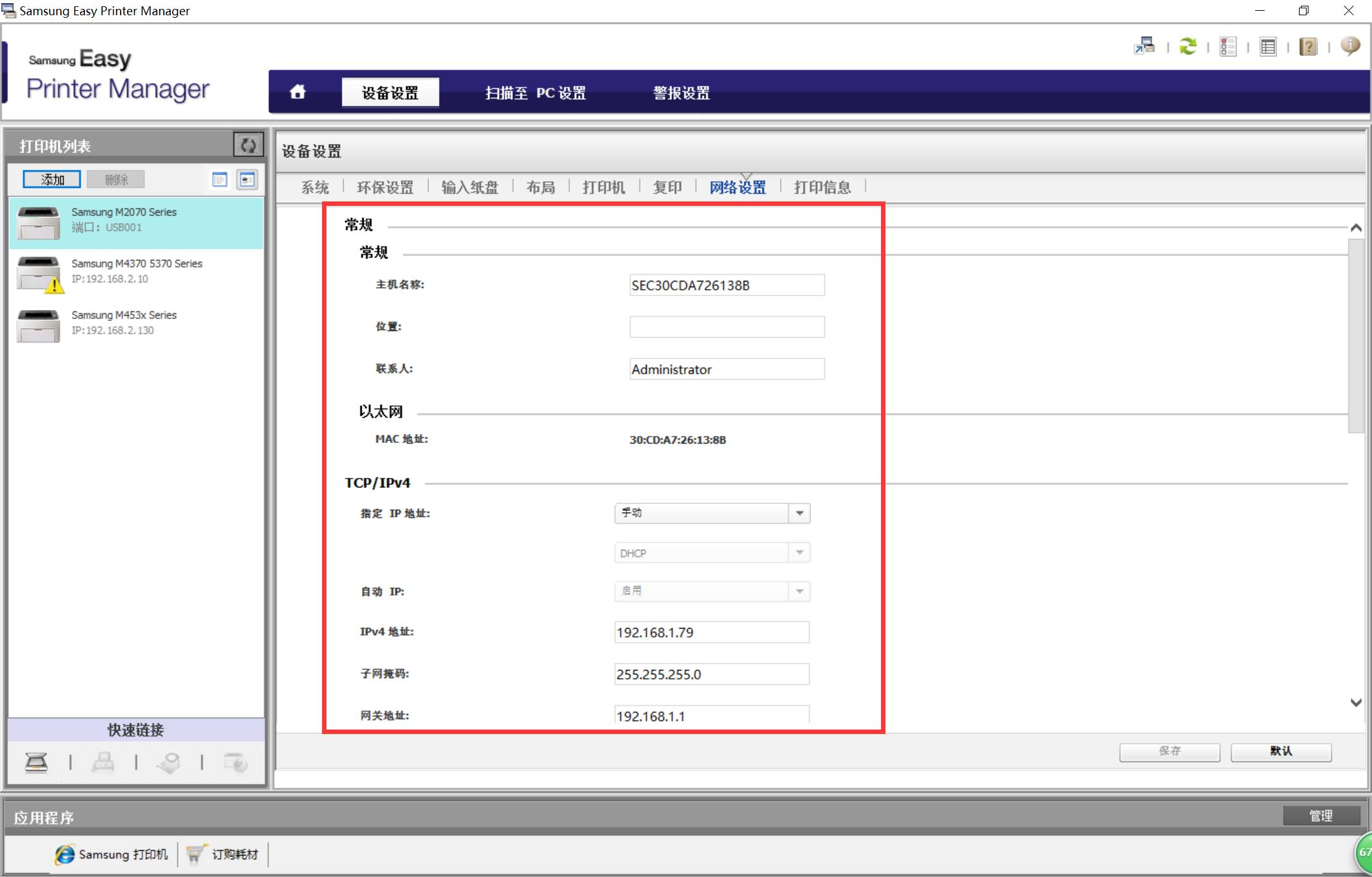The image size is (1372, 877).
Task: Switch to the 系统 sub-tab
Action: coord(314,187)
